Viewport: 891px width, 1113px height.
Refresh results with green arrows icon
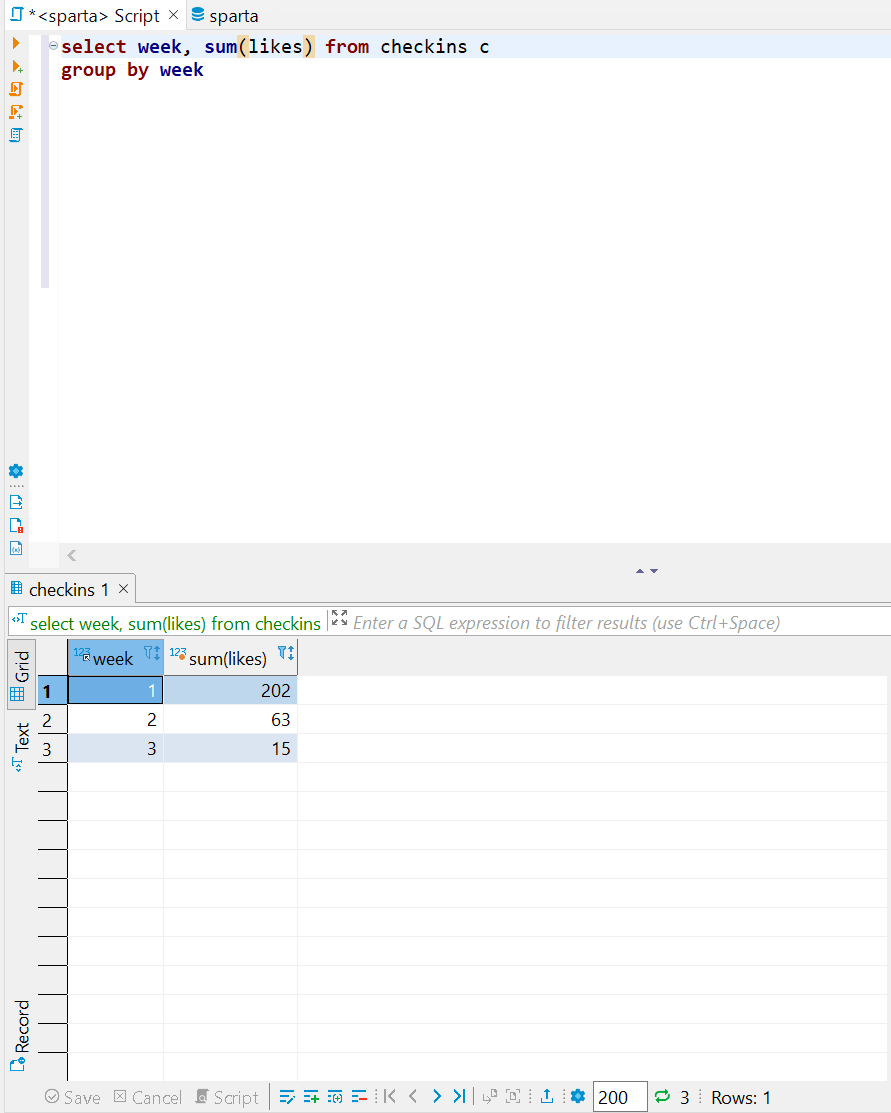[662, 1096]
